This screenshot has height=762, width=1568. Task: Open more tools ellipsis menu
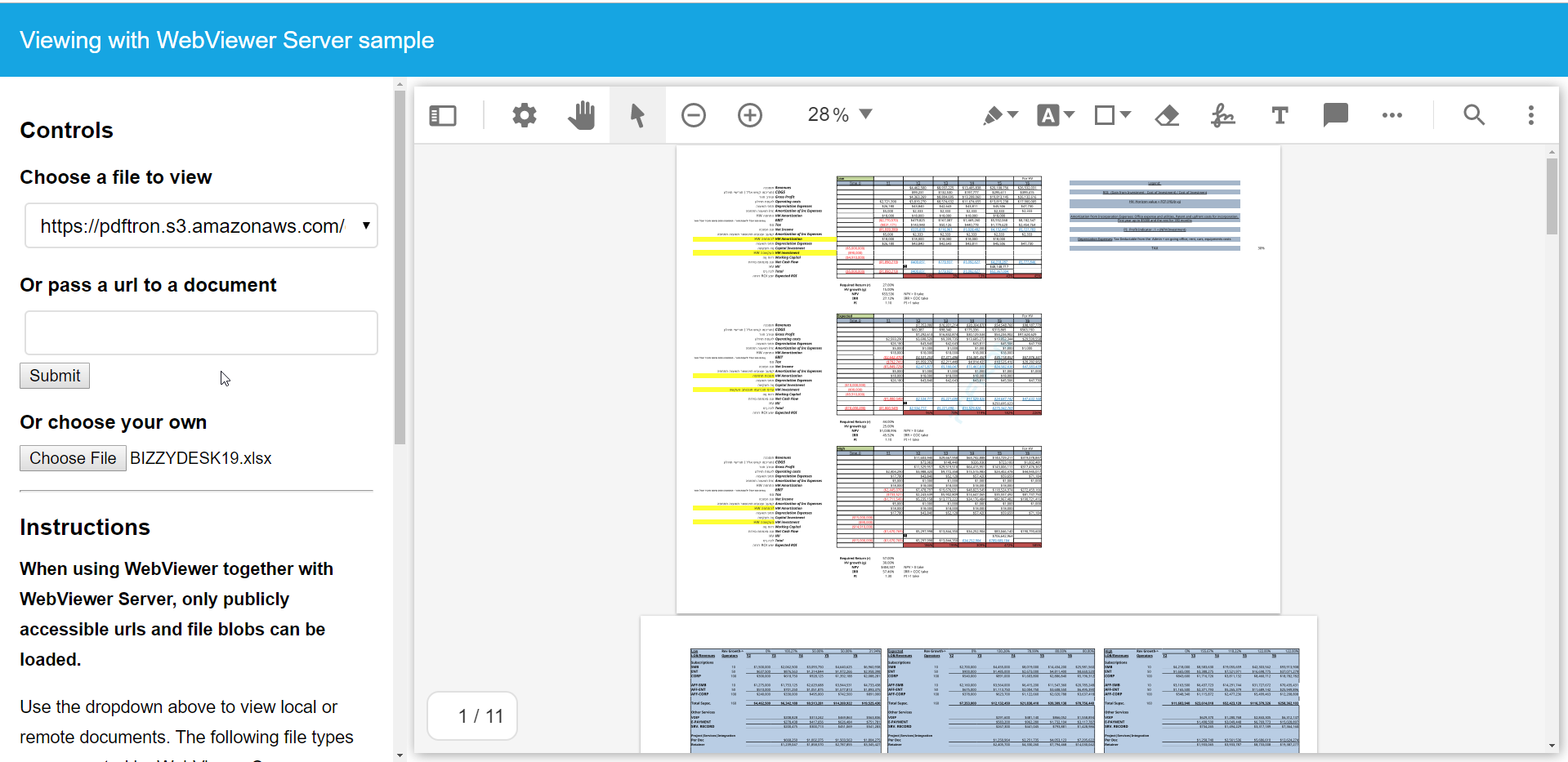(x=1392, y=115)
